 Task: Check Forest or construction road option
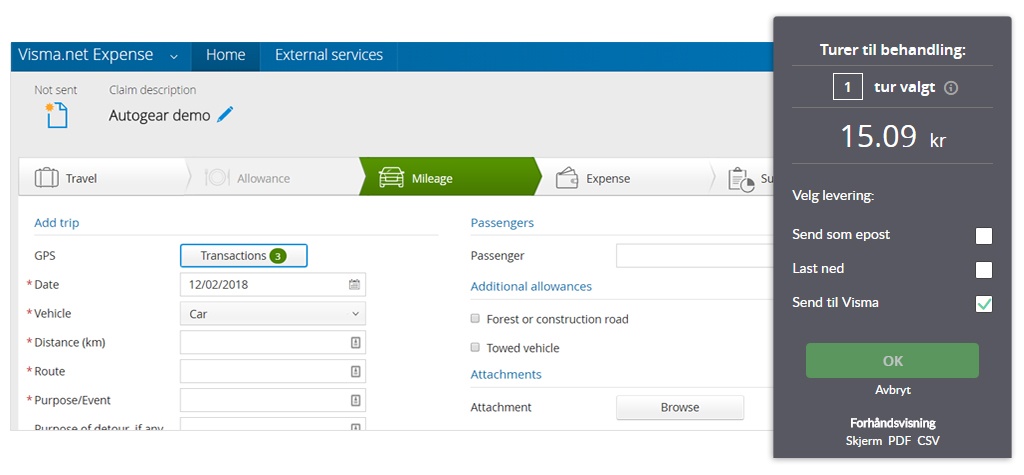click(x=476, y=319)
